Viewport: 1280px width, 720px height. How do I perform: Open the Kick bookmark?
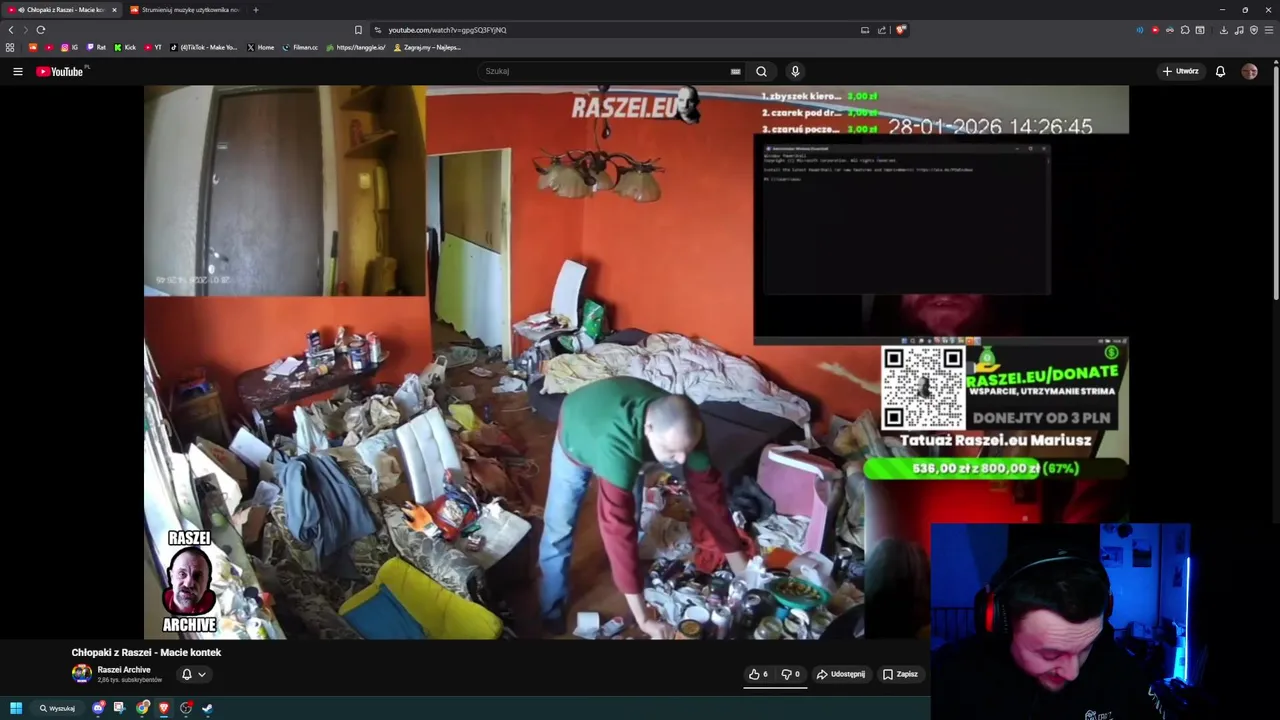125,47
